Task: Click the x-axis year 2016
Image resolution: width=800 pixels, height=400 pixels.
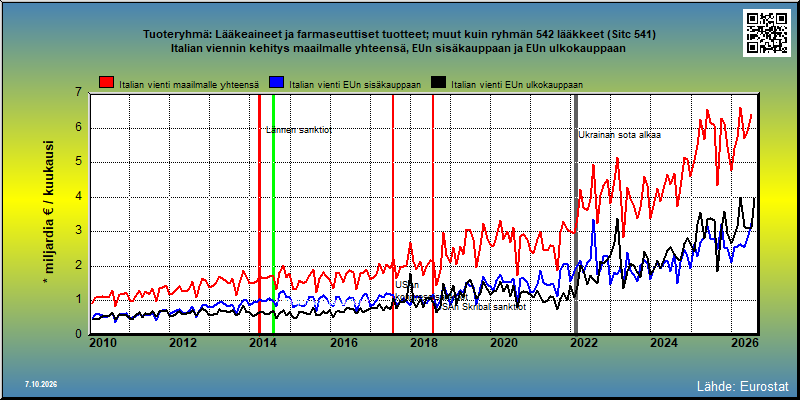Action: click(343, 342)
